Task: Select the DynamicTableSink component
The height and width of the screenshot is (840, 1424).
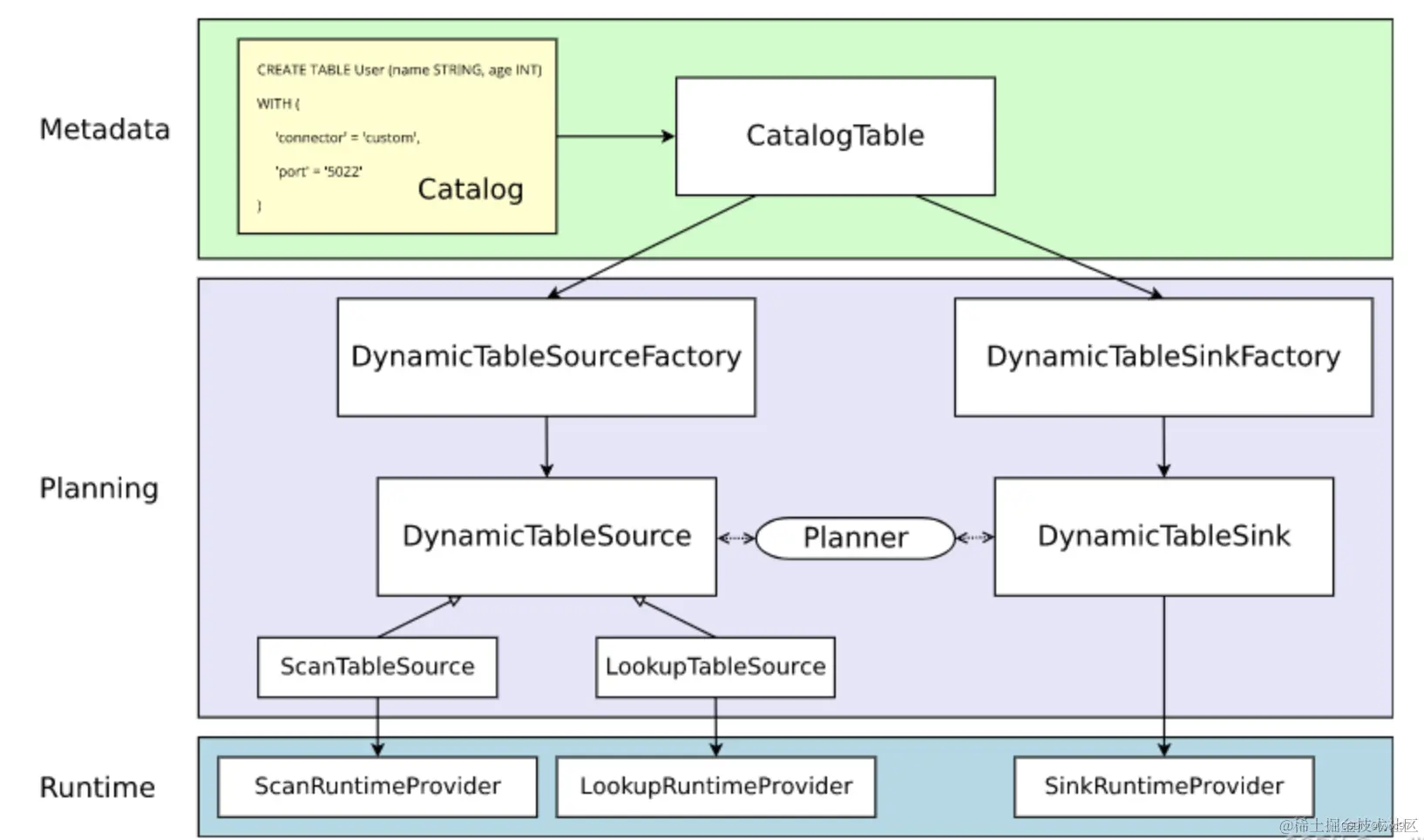Action: pos(1163,536)
